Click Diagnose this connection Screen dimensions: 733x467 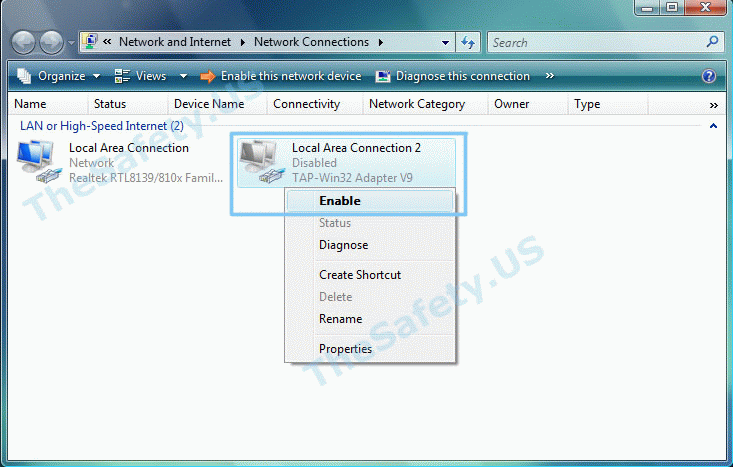[453, 76]
